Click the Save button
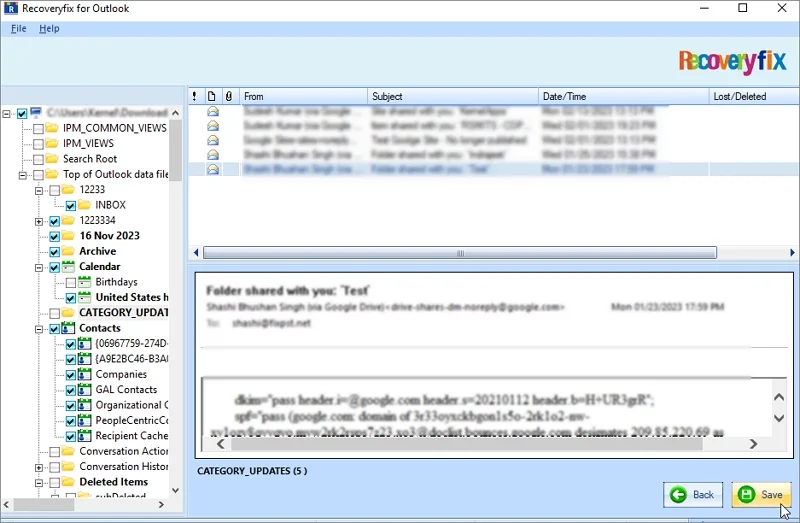This screenshot has width=800, height=523. tap(761, 494)
